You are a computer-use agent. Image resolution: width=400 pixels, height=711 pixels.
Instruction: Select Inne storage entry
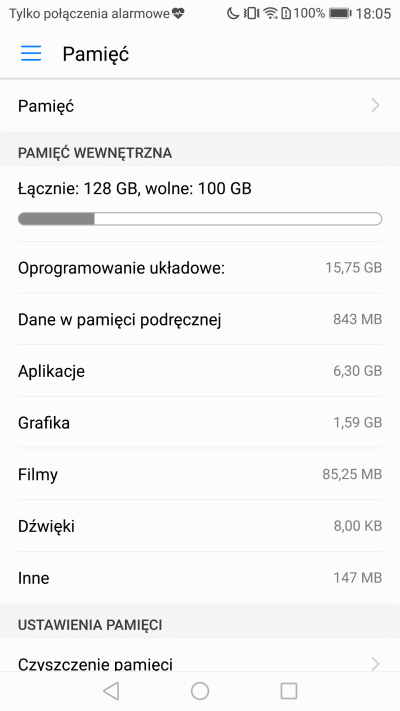(200, 578)
